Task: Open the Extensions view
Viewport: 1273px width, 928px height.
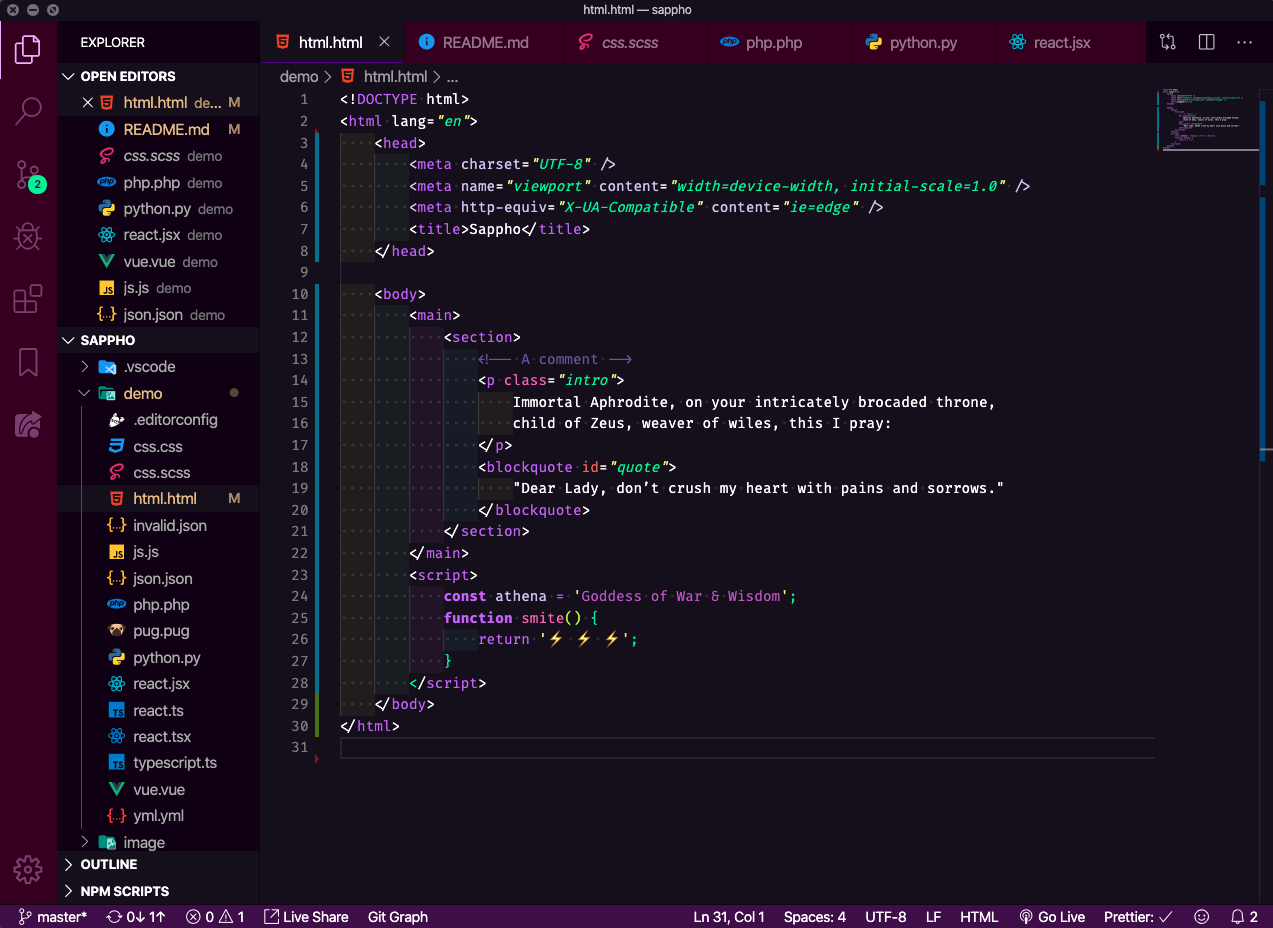Action: pyautogui.click(x=28, y=299)
